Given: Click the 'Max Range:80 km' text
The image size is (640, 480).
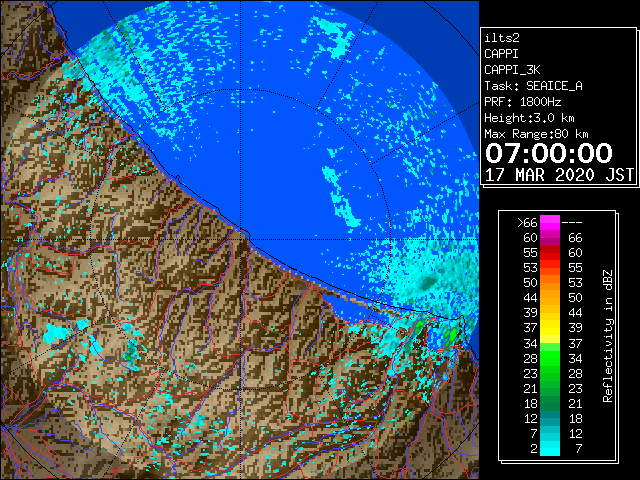Looking at the screenshot, I should [536, 134].
